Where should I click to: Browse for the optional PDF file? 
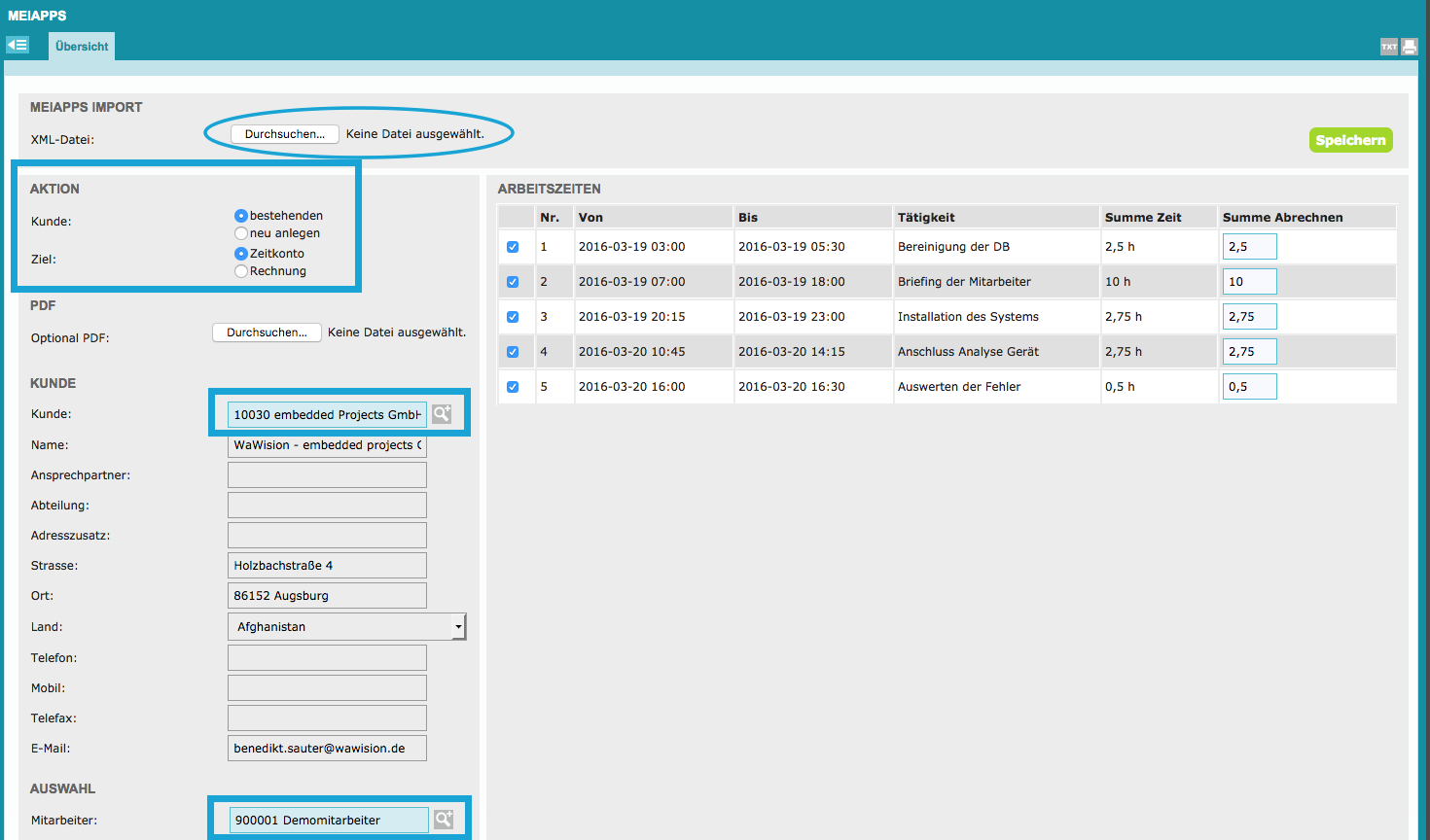[x=267, y=332]
